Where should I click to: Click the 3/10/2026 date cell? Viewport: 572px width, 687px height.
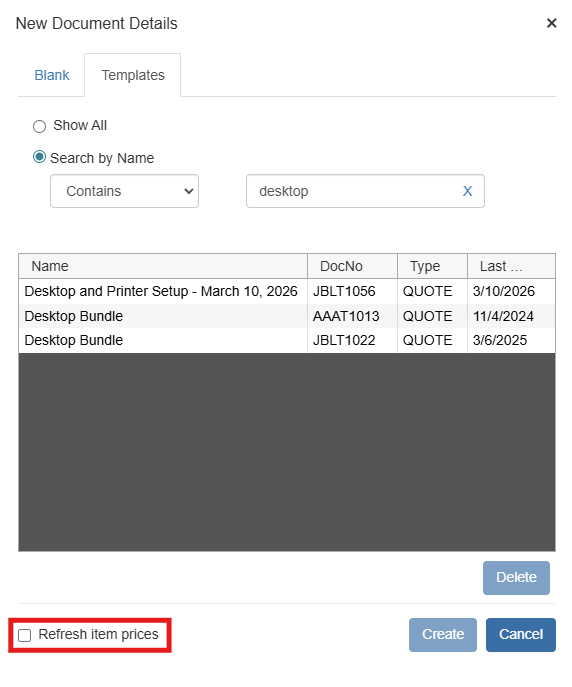click(511, 291)
